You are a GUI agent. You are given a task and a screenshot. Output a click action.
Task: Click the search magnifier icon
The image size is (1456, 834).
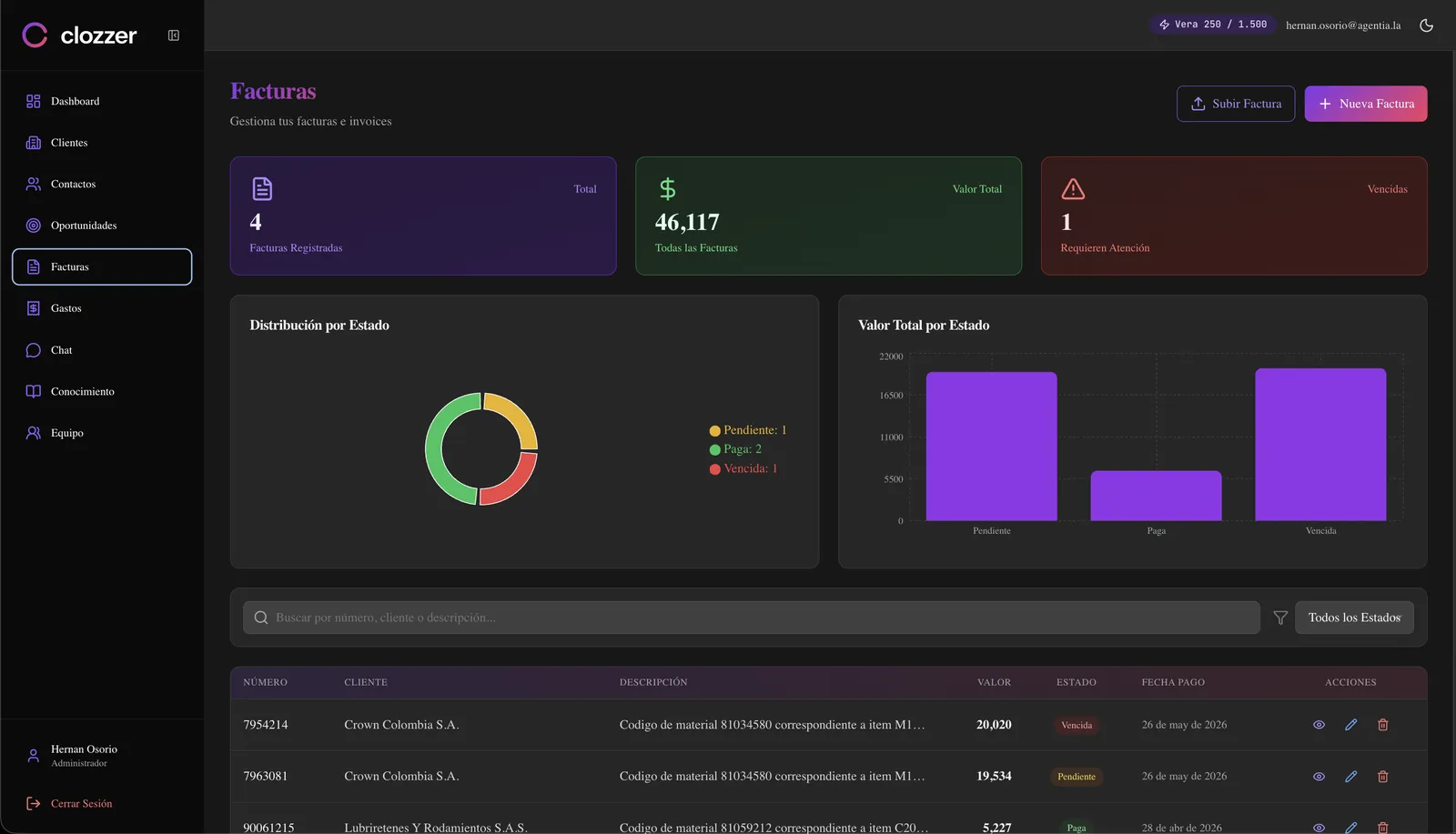pyautogui.click(x=261, y=618)
